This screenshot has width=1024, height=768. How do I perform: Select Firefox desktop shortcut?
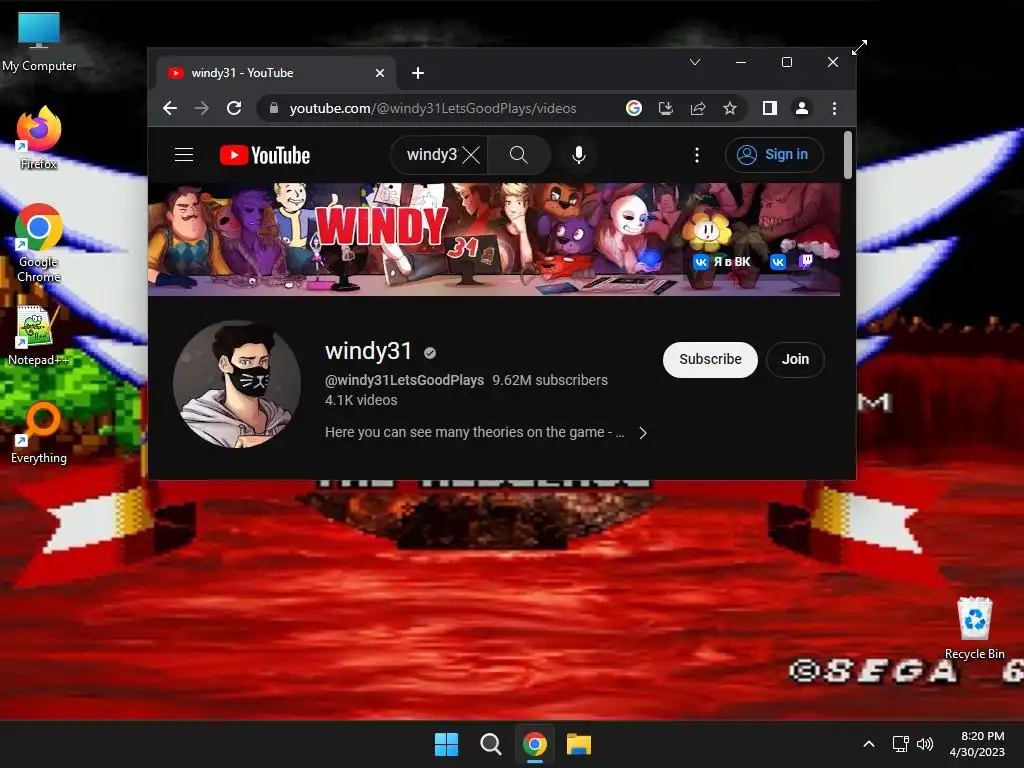pyautogui.click(x=39, y=138)
